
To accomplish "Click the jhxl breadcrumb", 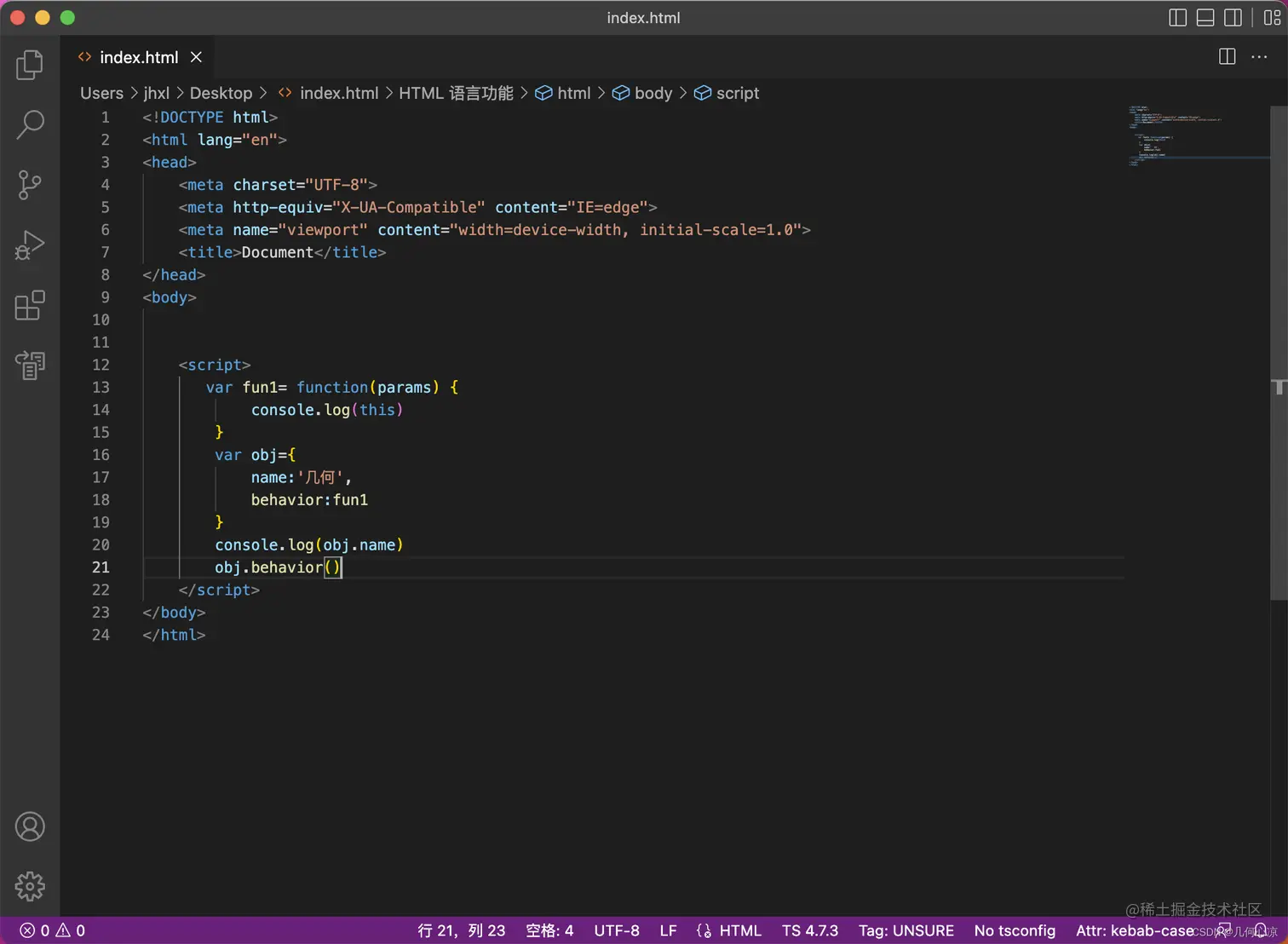I will 157,93.
